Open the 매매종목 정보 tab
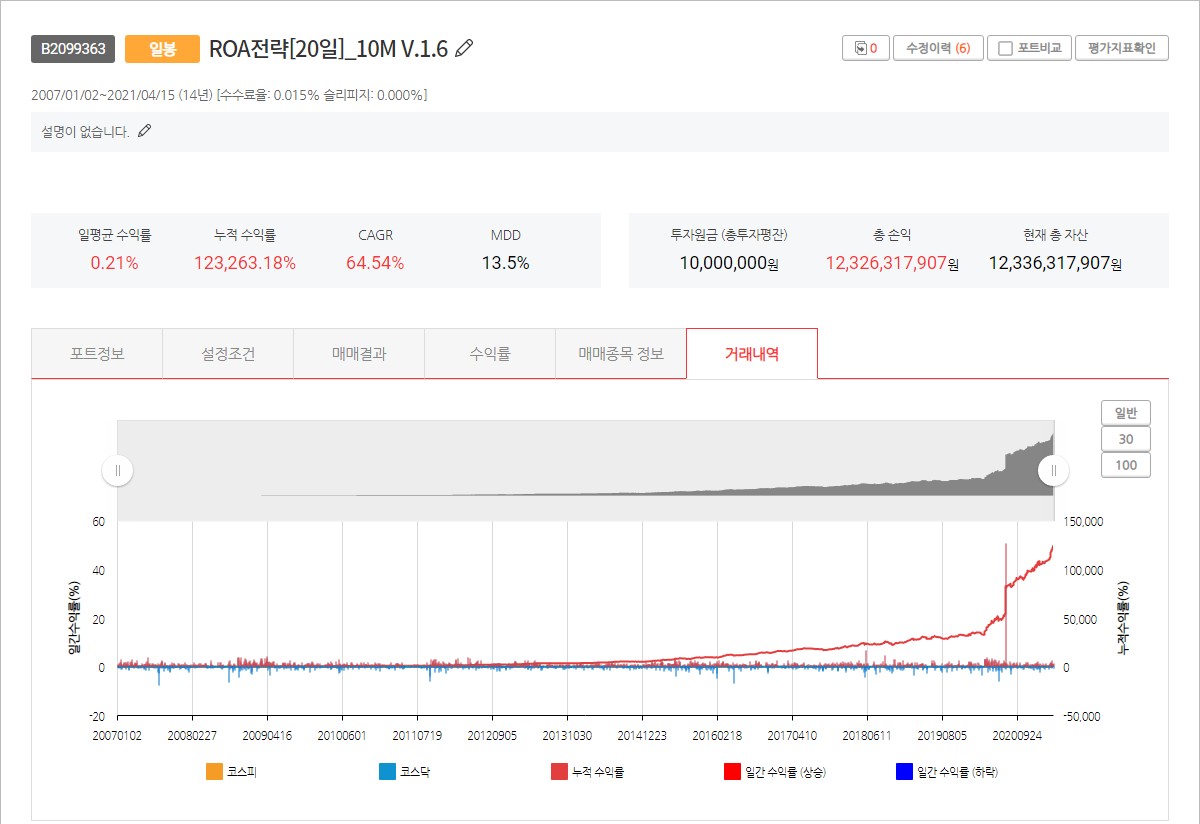Viewport: 1200px width, 824px height. tap(621, 354)
